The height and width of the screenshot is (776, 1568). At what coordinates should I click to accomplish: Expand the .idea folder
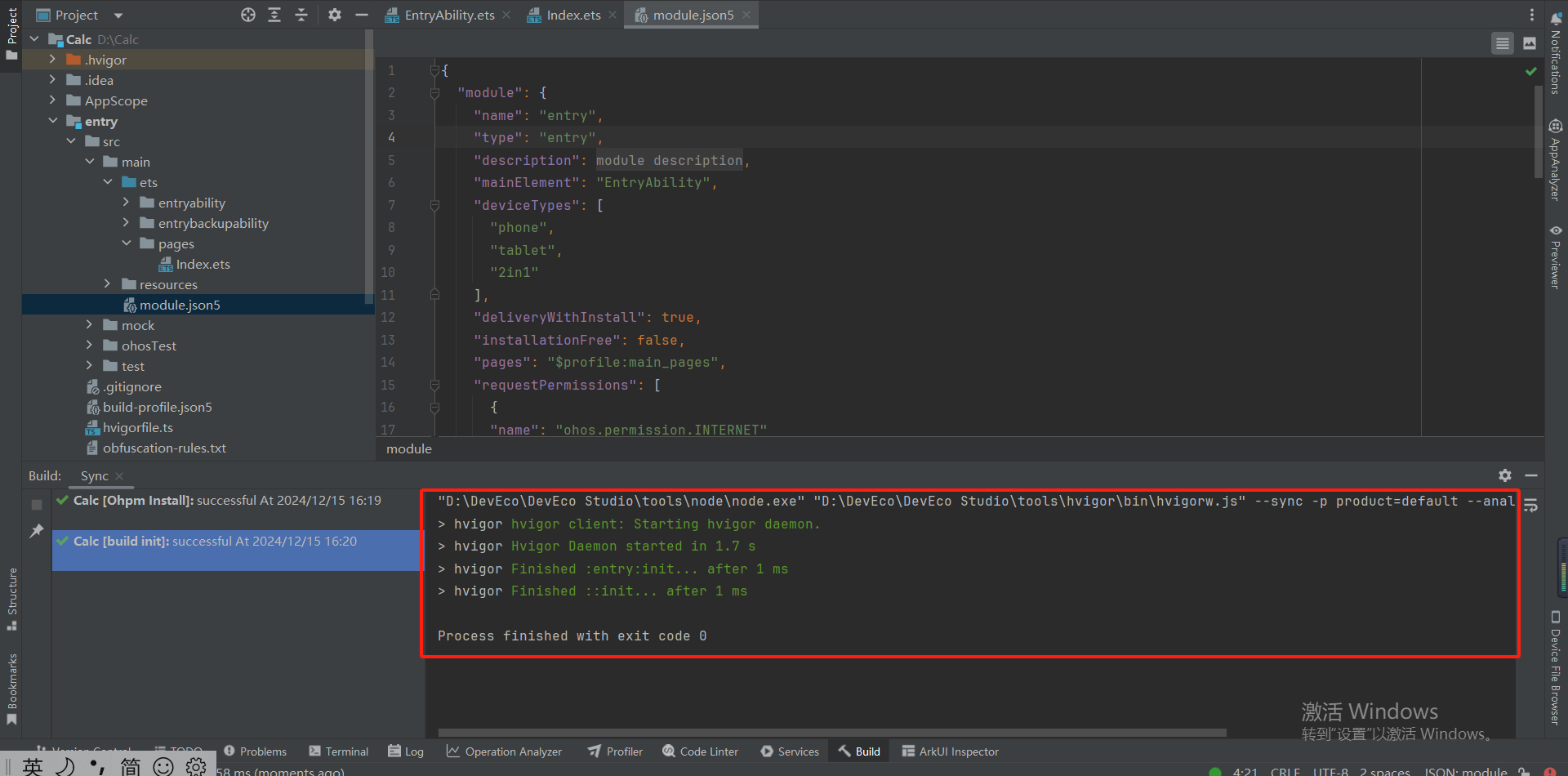click(x=52, y=80)
